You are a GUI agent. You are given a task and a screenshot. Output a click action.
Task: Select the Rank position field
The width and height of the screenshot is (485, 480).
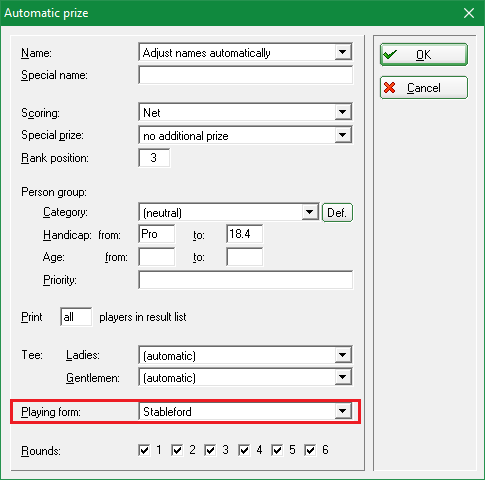coord(154,158)
